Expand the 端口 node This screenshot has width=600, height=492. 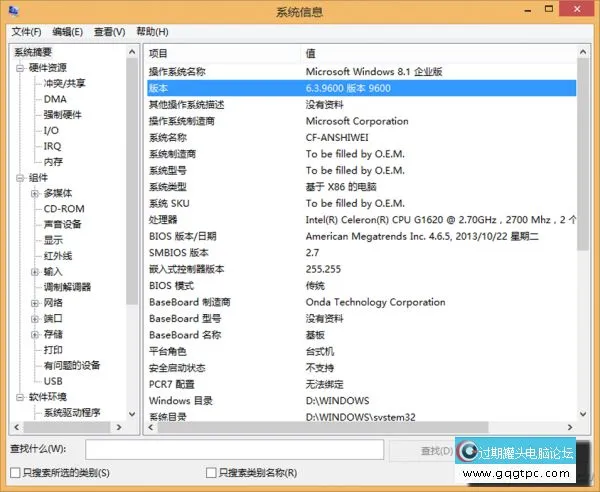pos(35,319)
